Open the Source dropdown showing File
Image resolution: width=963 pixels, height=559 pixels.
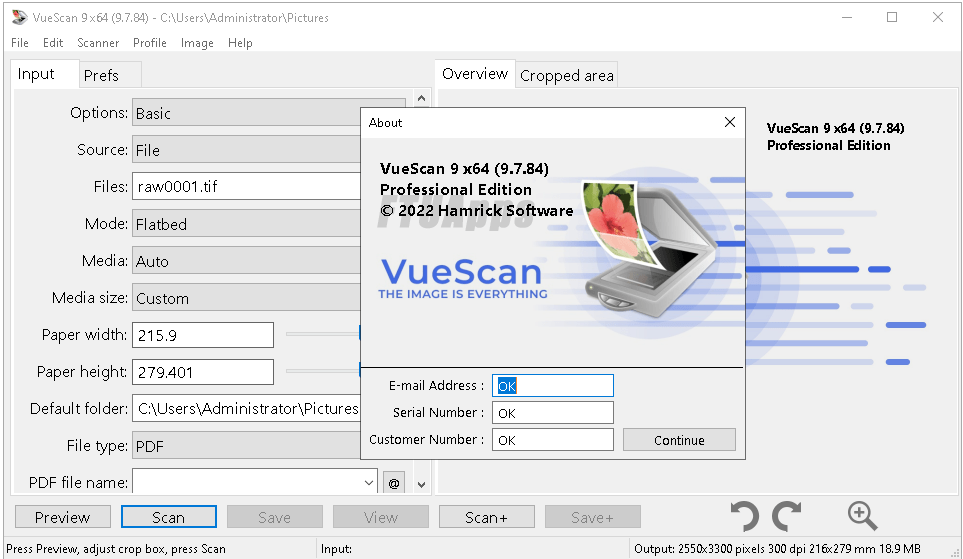point(247,150)
